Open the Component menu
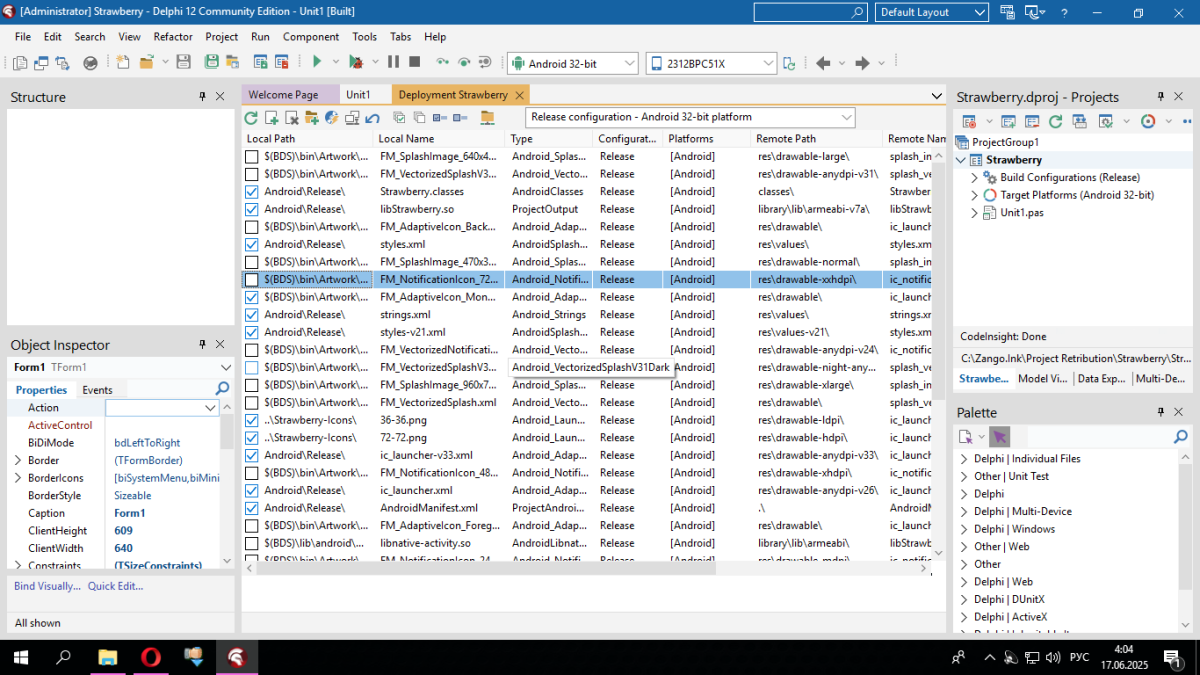Image resolution: width=1200 pixels, height=675 pixels. click(311, 37)
